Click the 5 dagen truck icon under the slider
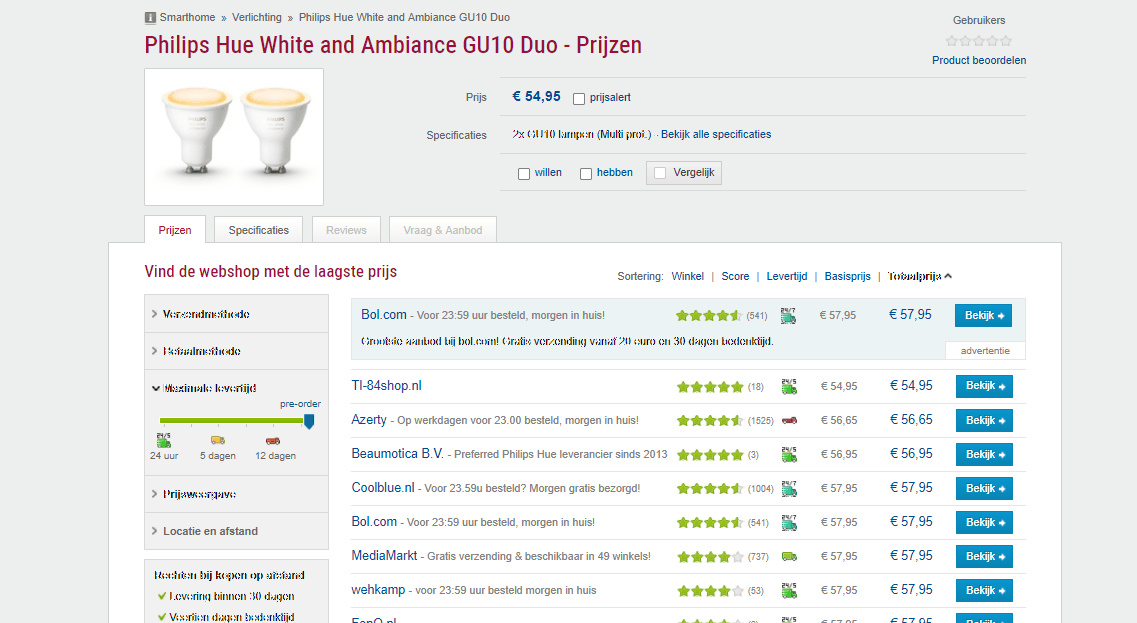 218,440
